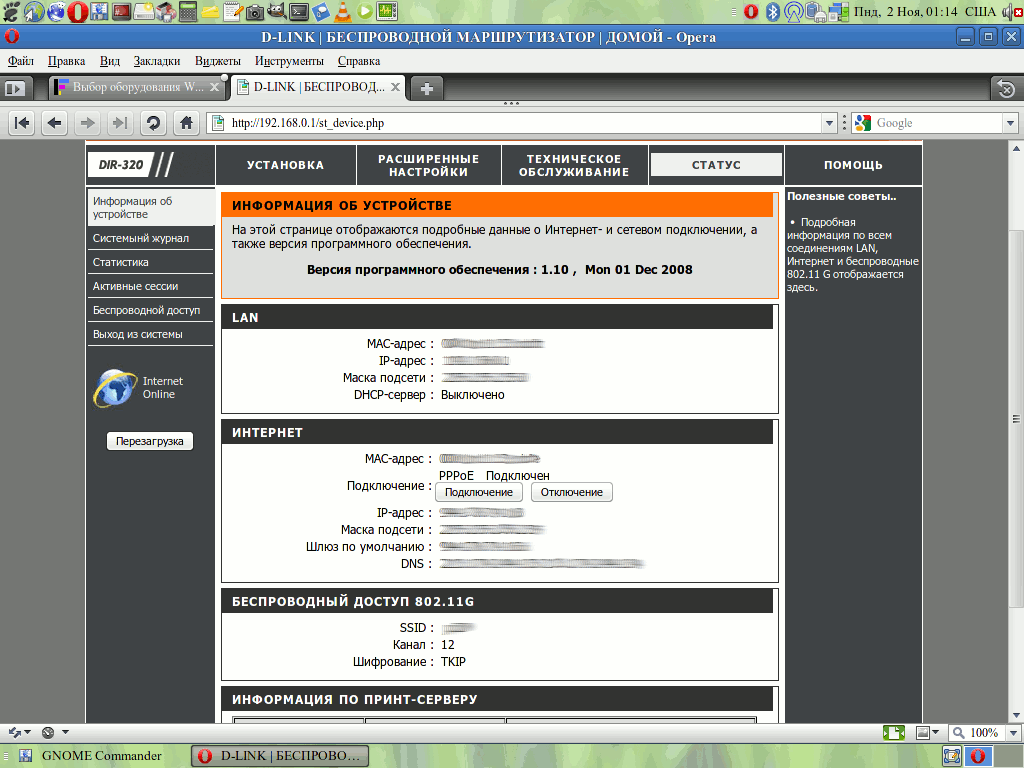Click the PPPoE Отключение button
Image resolution: width=1024 pixels, height=768 pixels.
click(x=571, y=492)
